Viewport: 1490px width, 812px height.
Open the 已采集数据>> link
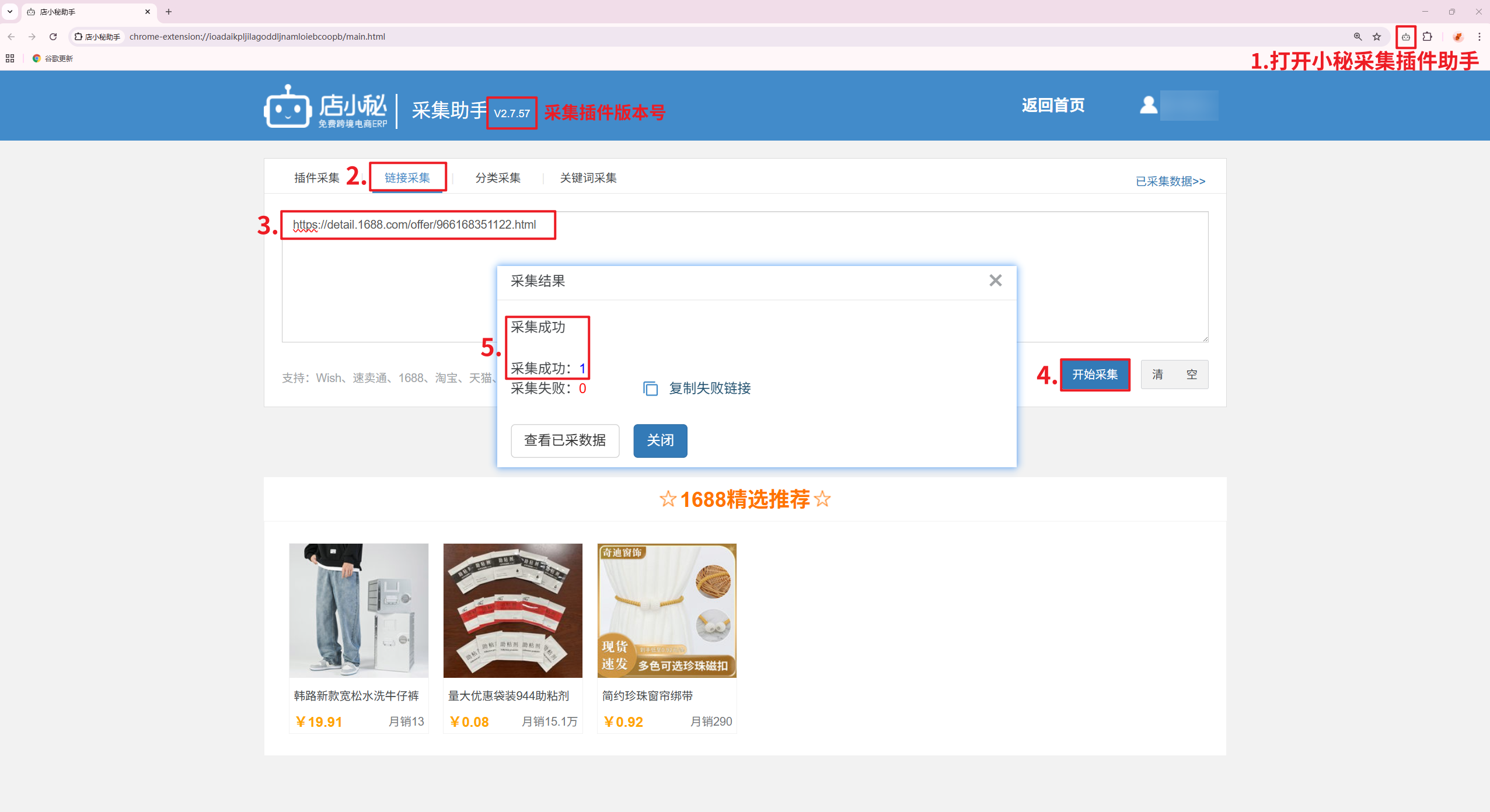click(1170, 181)
